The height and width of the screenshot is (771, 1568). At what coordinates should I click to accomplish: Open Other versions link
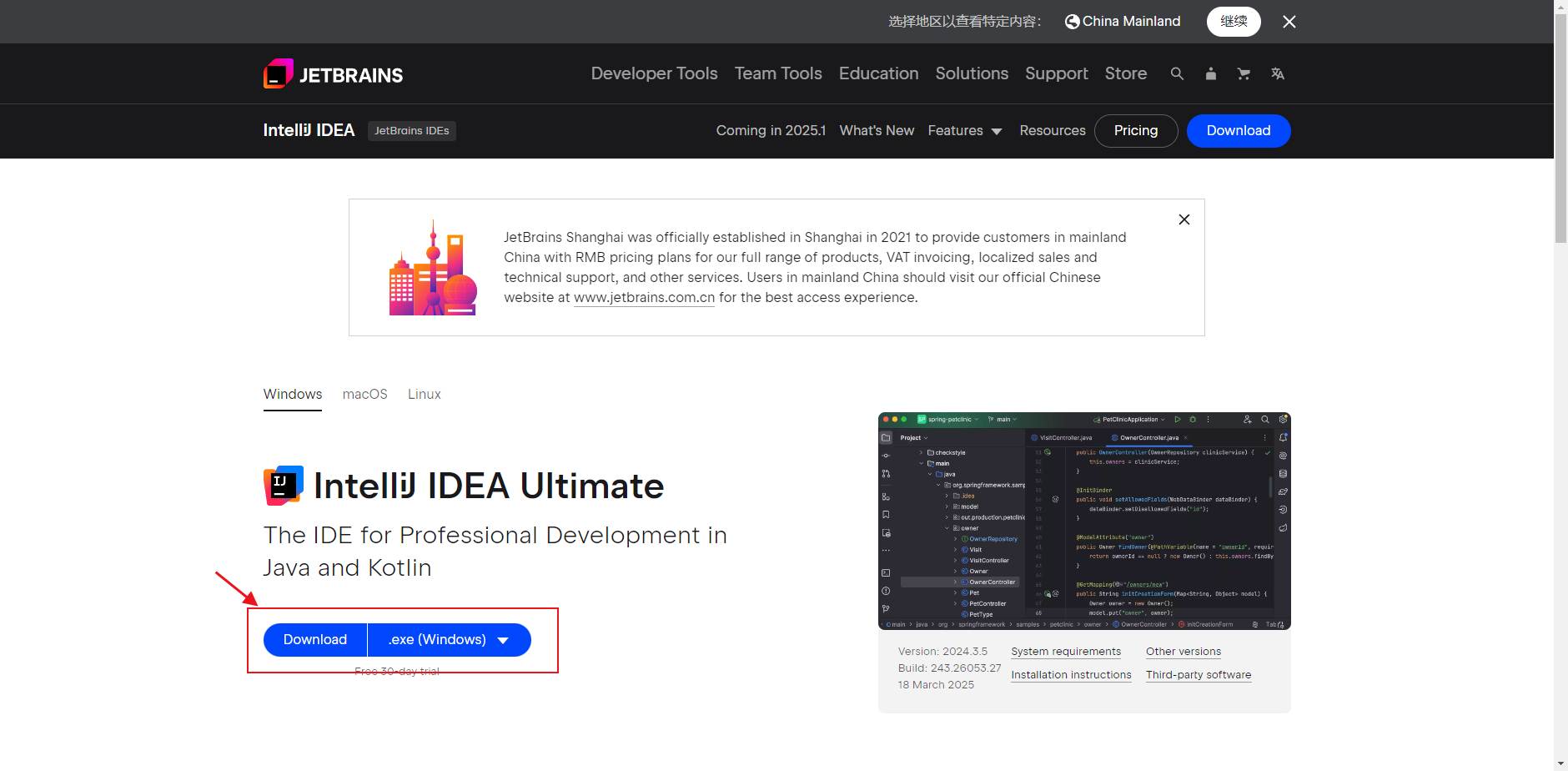click(1184, 652)
